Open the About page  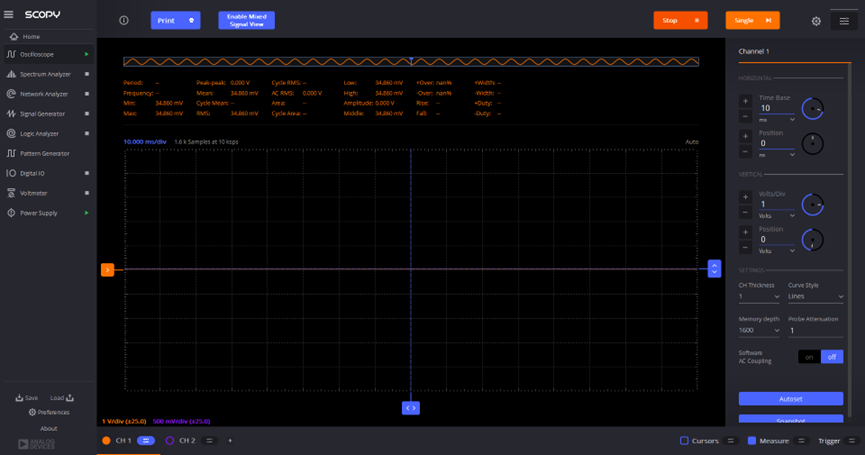click(49, 429)
